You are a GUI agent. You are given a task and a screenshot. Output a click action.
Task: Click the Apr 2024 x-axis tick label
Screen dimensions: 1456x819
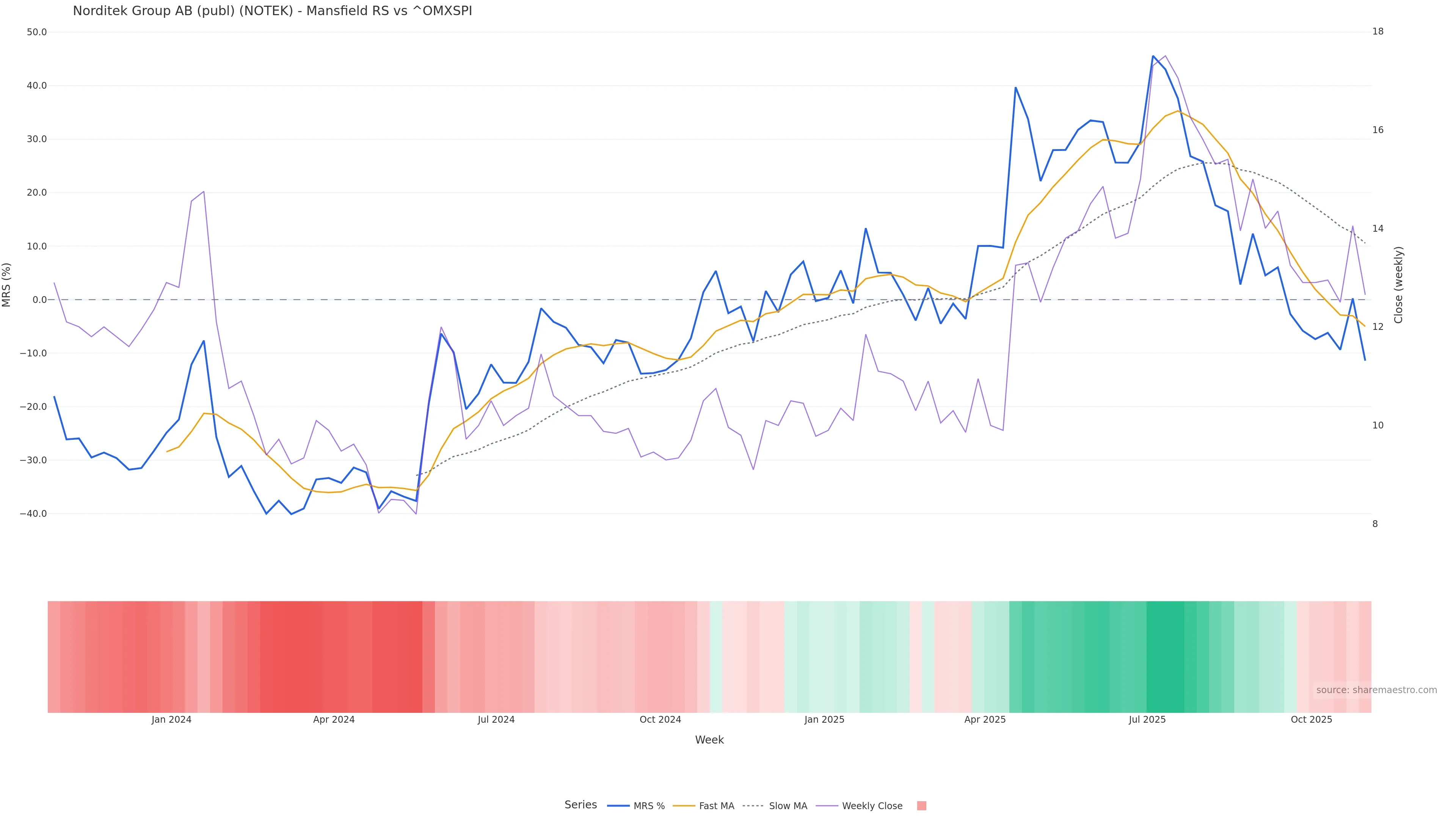pos(334,720)
